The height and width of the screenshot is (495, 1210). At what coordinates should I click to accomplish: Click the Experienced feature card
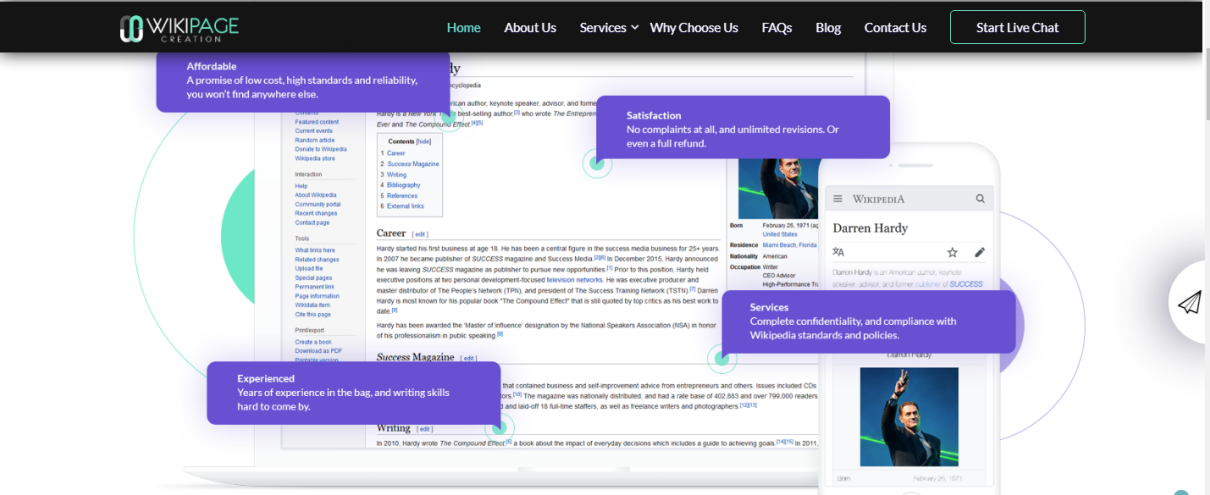pos(353,392)
